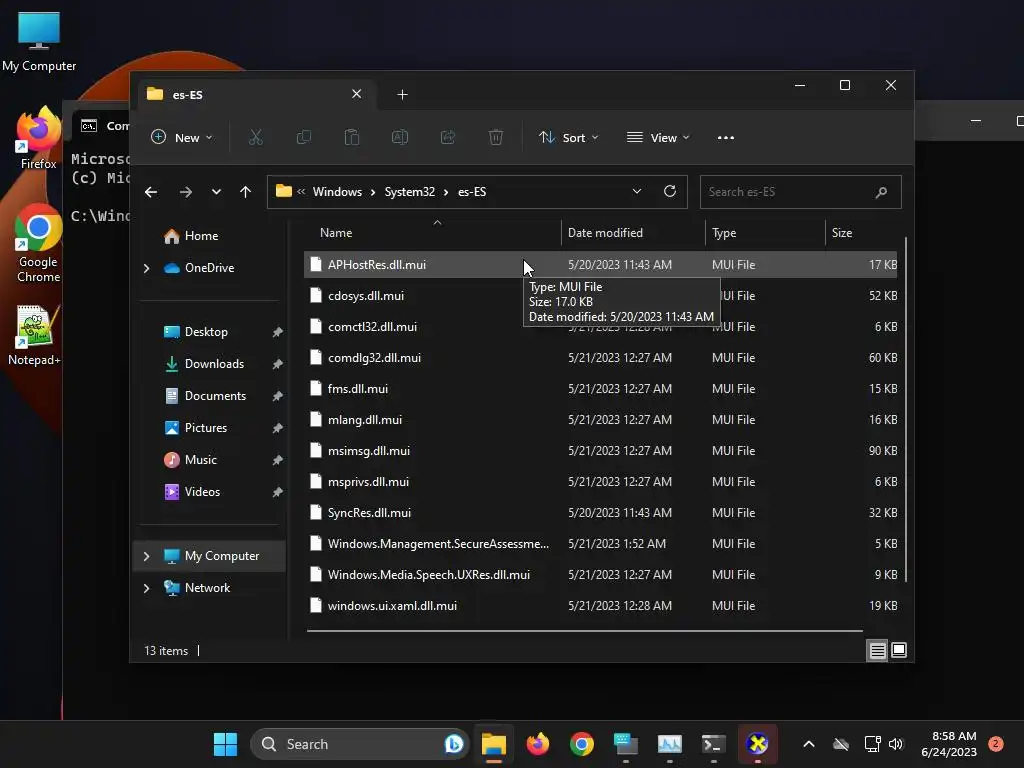Open the clock and date flyout

pos(949,744)
